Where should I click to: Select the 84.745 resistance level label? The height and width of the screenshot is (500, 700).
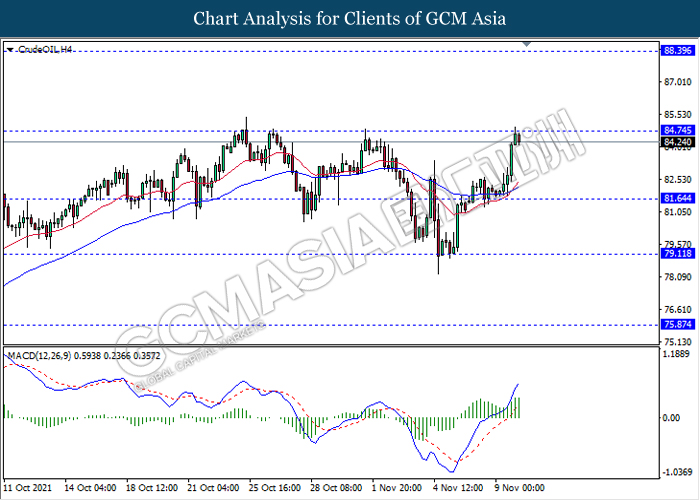click(677, 130)
